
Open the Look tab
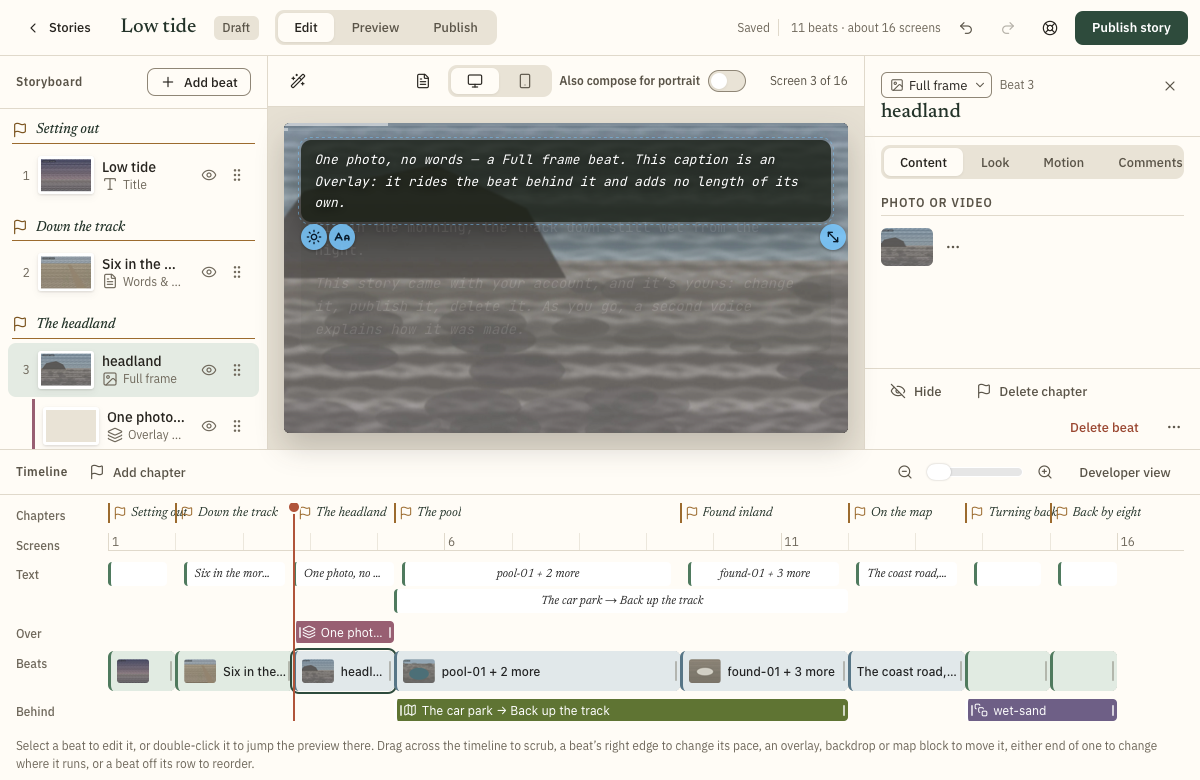(995, 163)
